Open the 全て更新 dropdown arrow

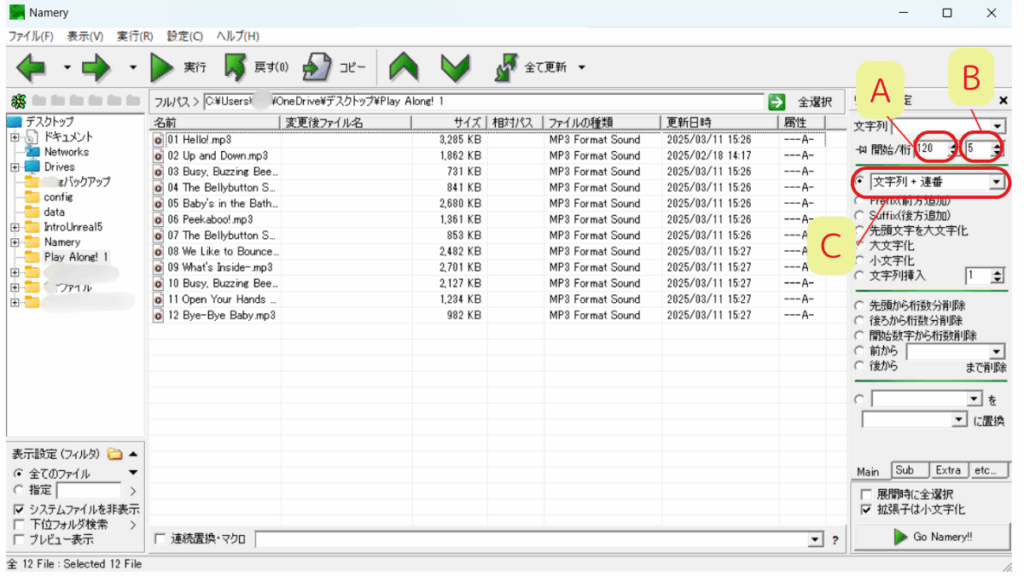point(581,68)
